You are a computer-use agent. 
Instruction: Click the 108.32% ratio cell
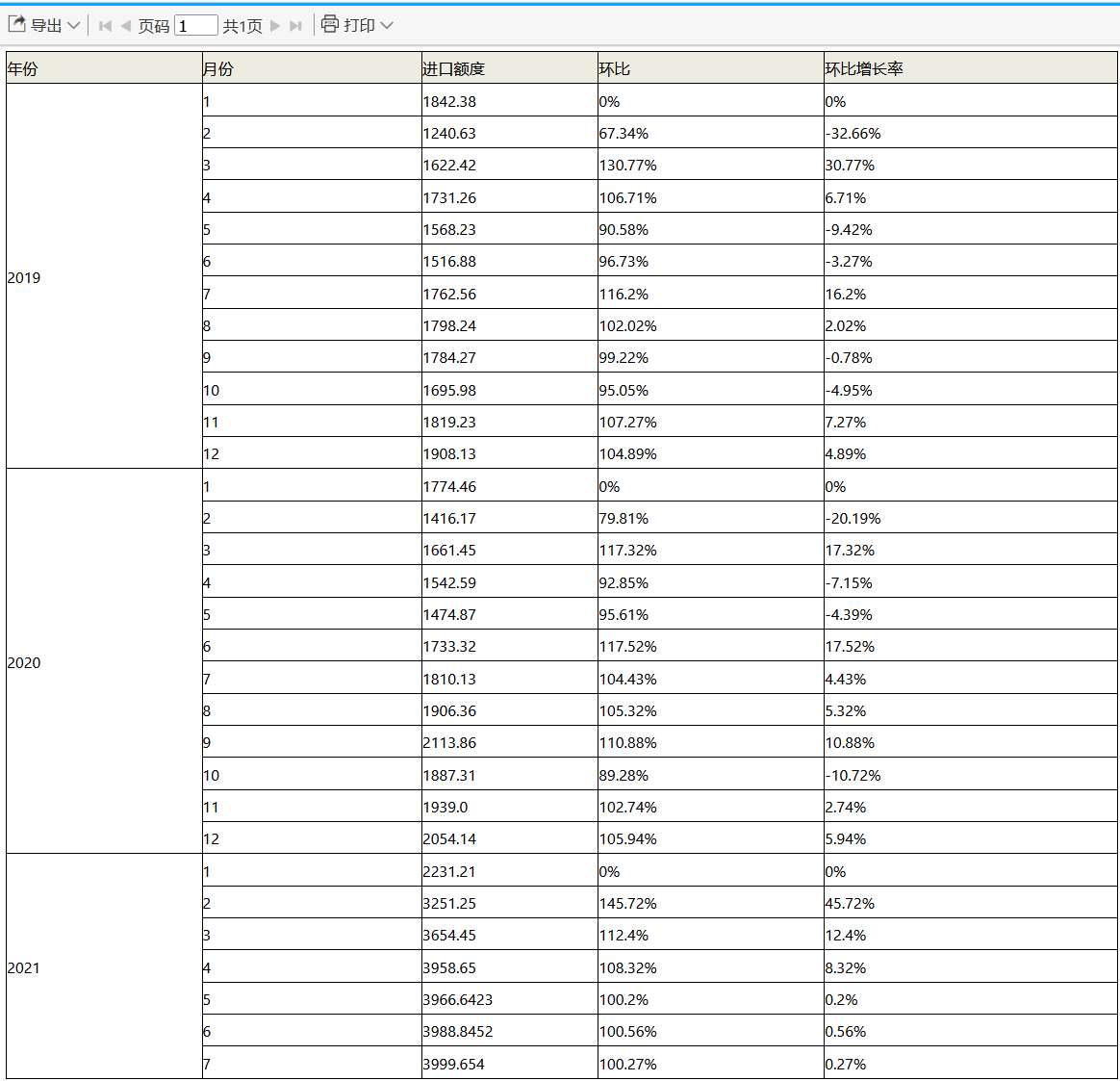click(711, 966)
